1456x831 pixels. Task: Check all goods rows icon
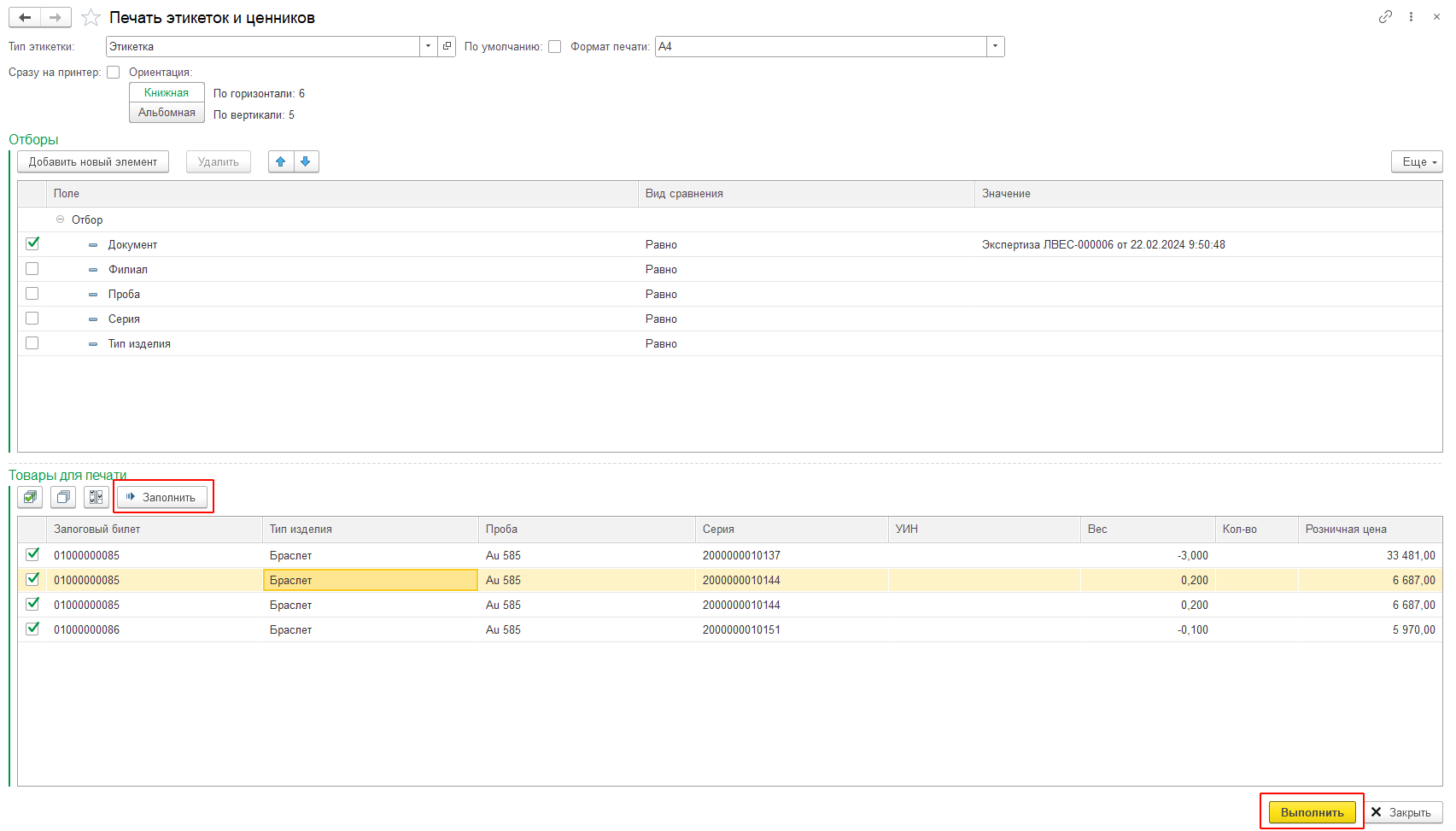(x=31, y=497)
